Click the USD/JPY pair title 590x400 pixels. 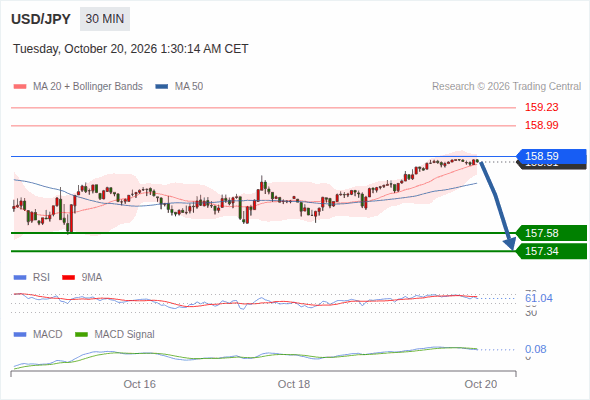41,19
